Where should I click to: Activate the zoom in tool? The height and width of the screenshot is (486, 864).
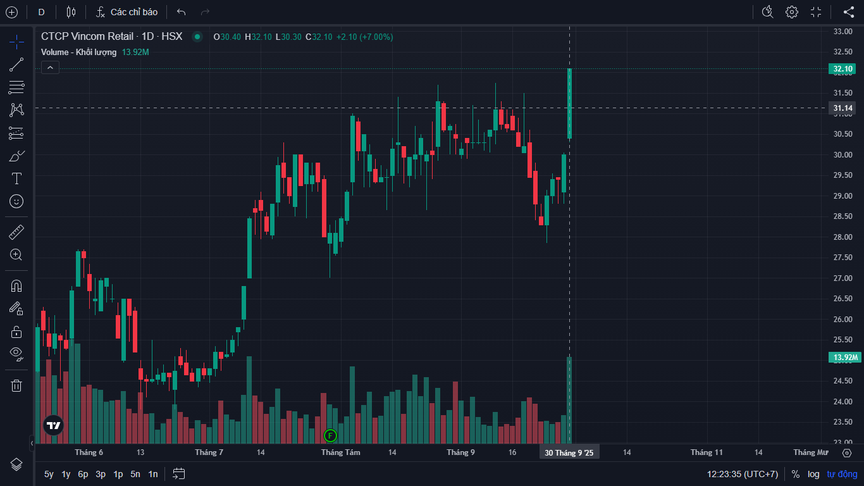[17, 255]
